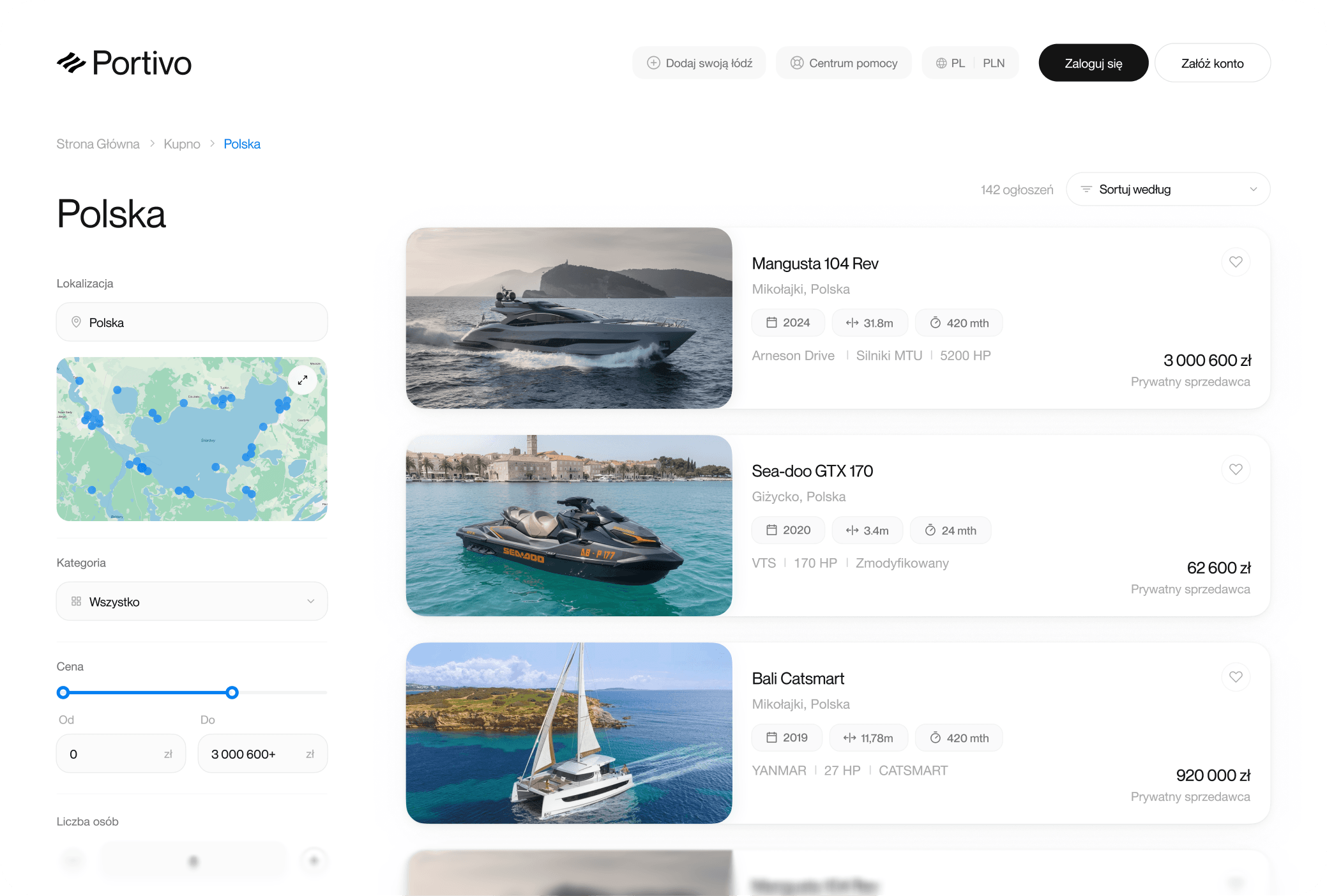1327x896 pixels.
Task: Click the right price slider handle
Action: 232,692
